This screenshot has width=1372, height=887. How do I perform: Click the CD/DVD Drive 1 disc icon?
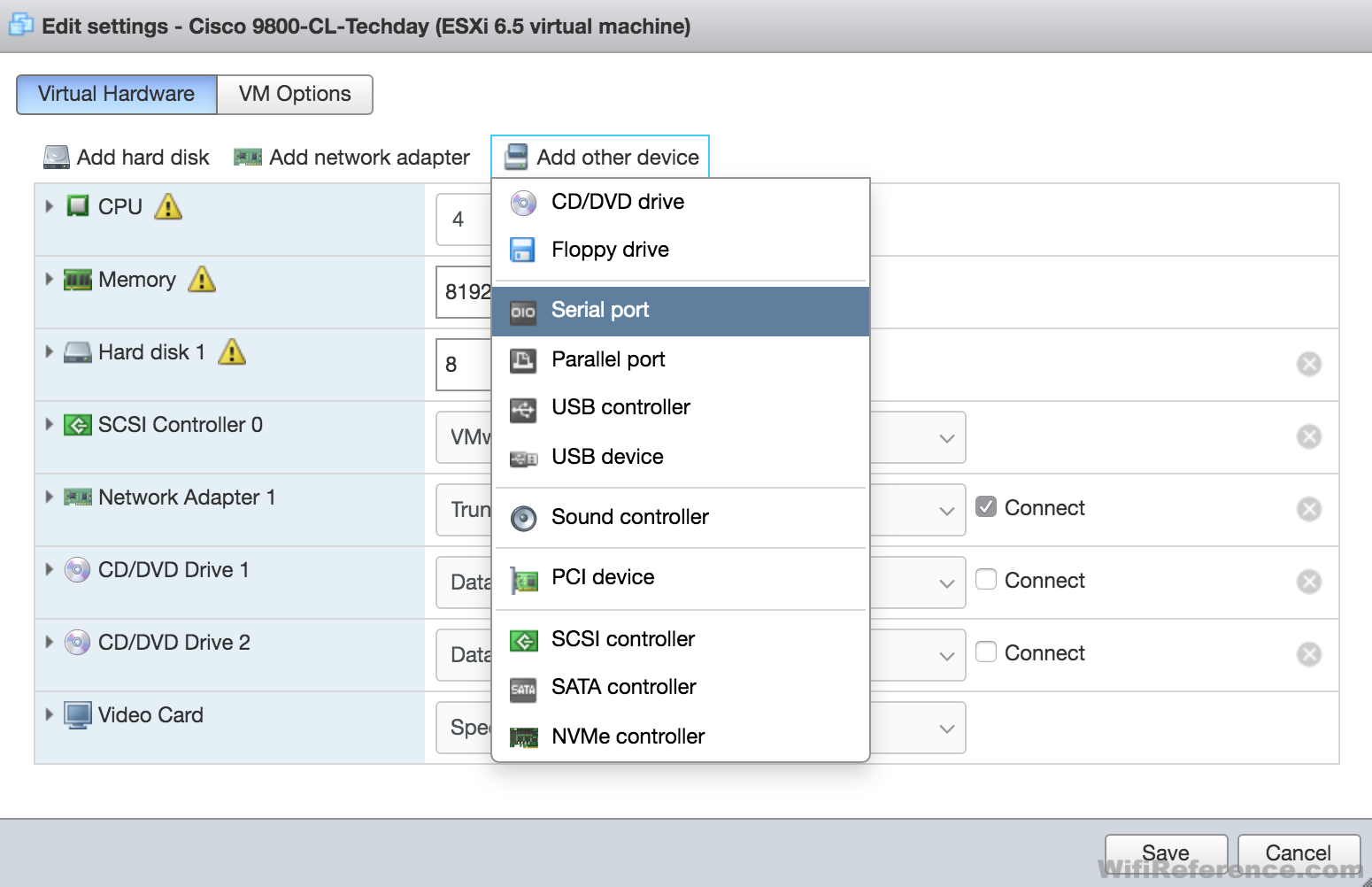coord(78,570)
